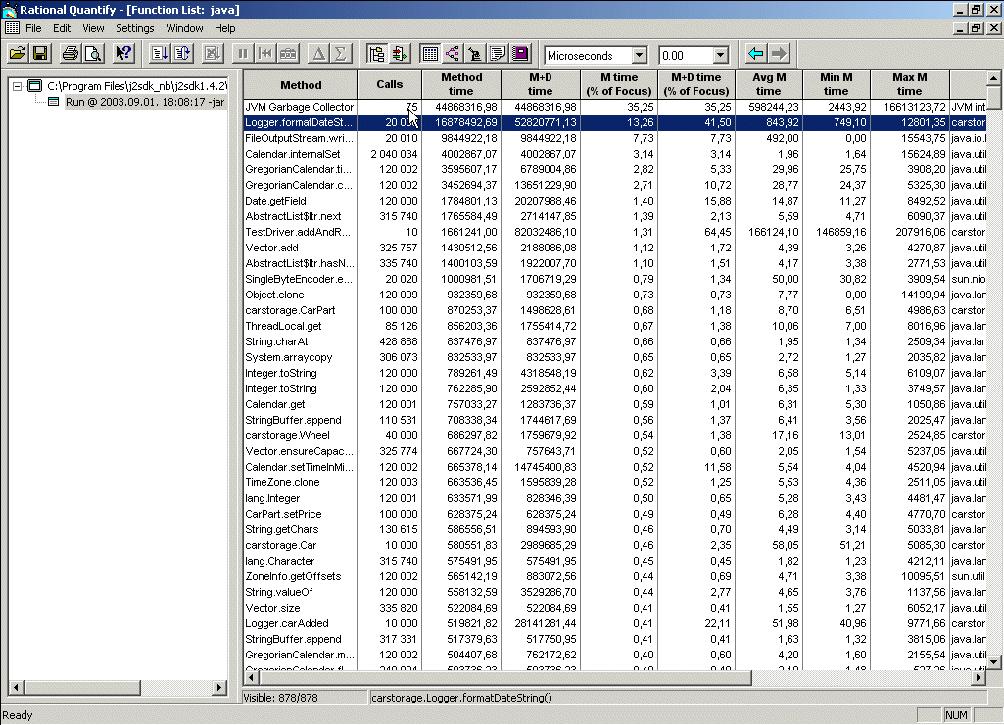This screenshot has height=725, width=1004.
Task: Open run summary toolbar icon
Action: 400,54
